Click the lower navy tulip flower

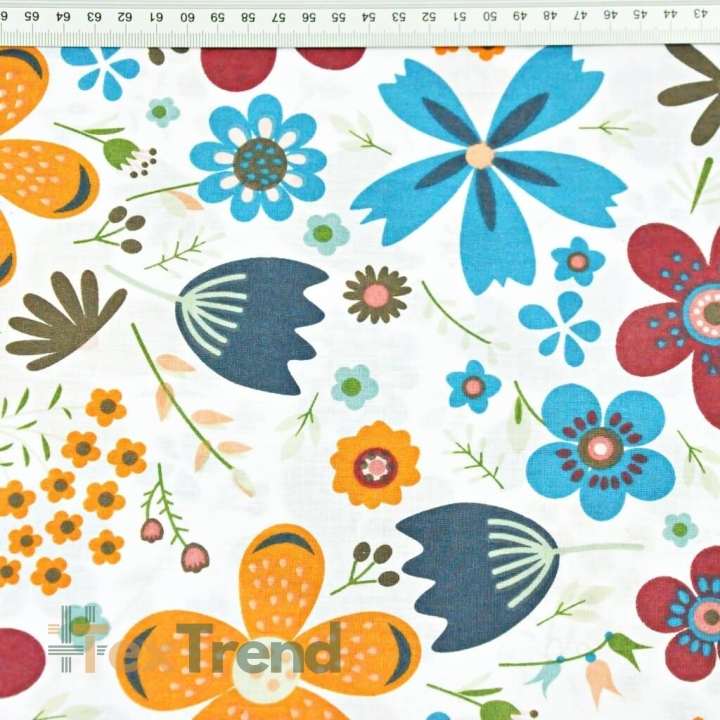478,577
